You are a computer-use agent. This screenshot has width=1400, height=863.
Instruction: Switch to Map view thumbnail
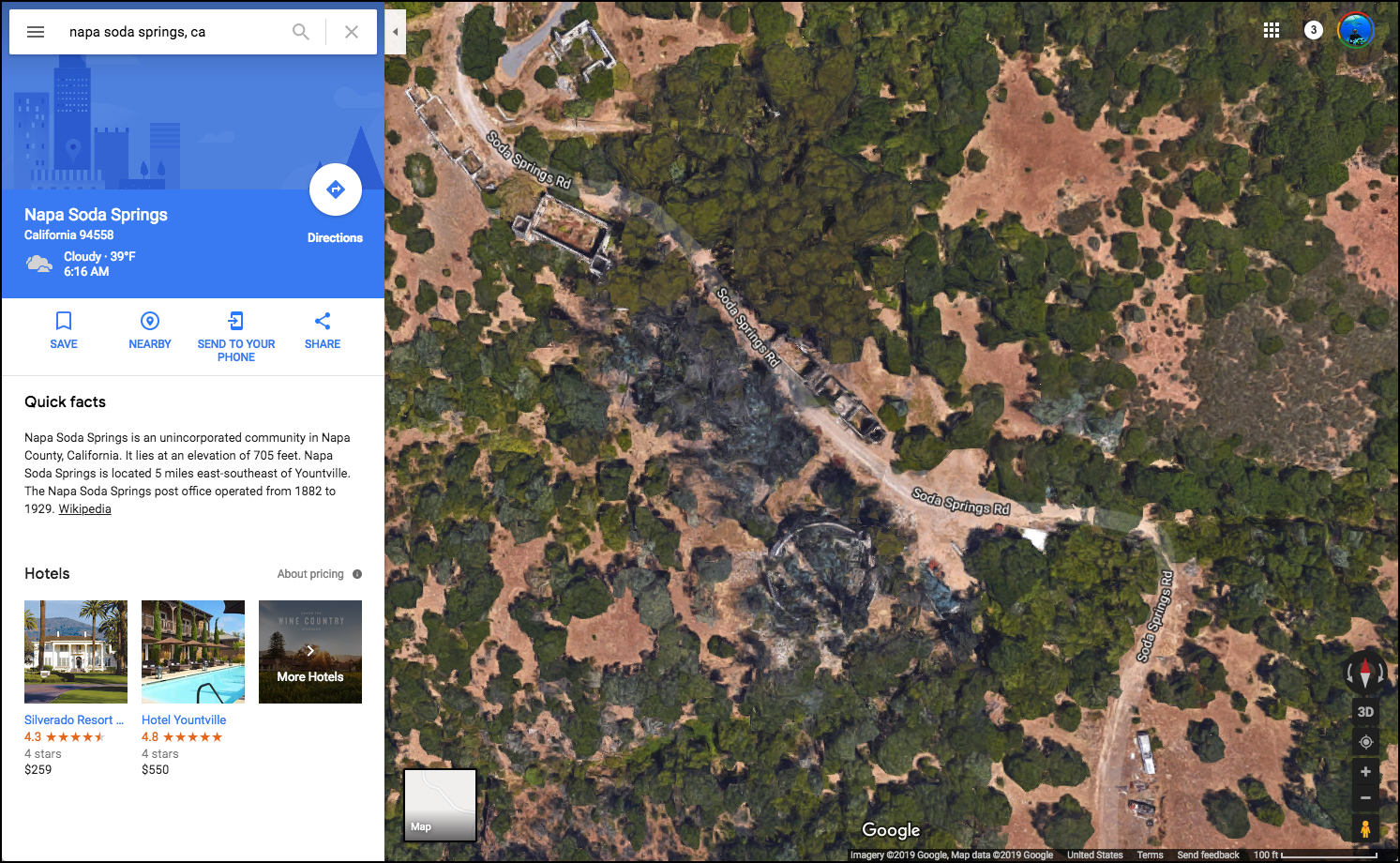[440, 805]
